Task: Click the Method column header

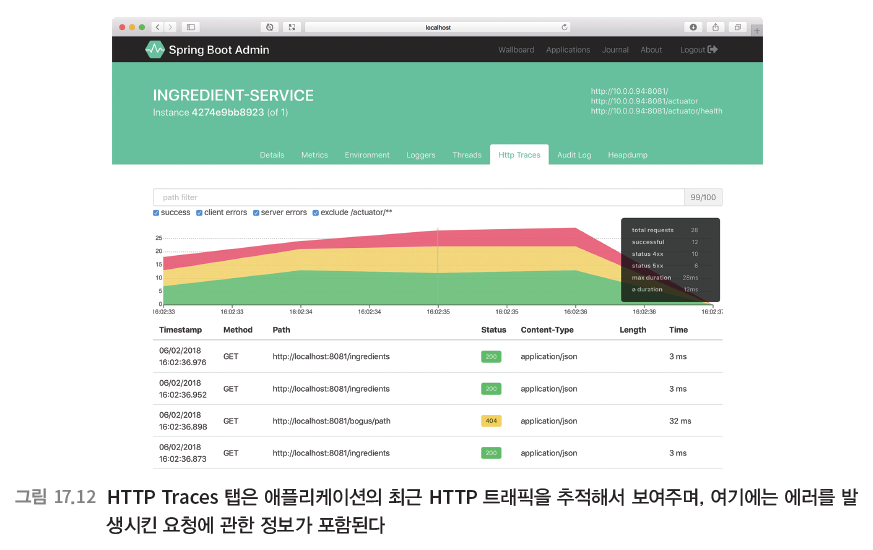Action: pos(238,330)
